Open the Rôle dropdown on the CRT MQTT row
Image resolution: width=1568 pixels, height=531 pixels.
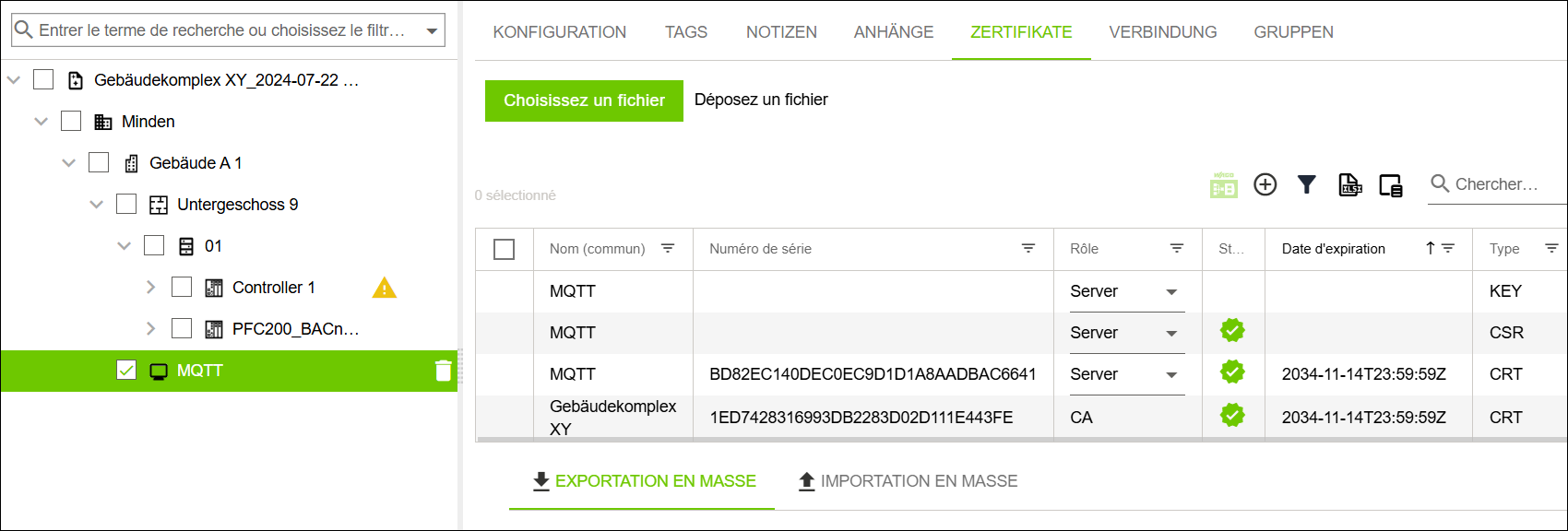point(1171,374)
